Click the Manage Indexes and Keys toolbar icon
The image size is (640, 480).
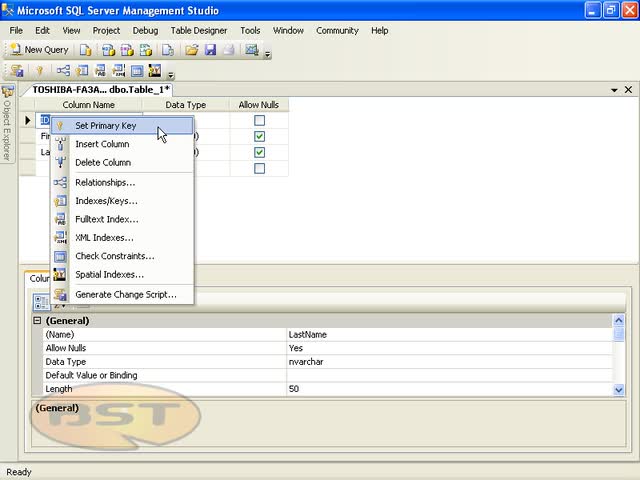[82, 71]
